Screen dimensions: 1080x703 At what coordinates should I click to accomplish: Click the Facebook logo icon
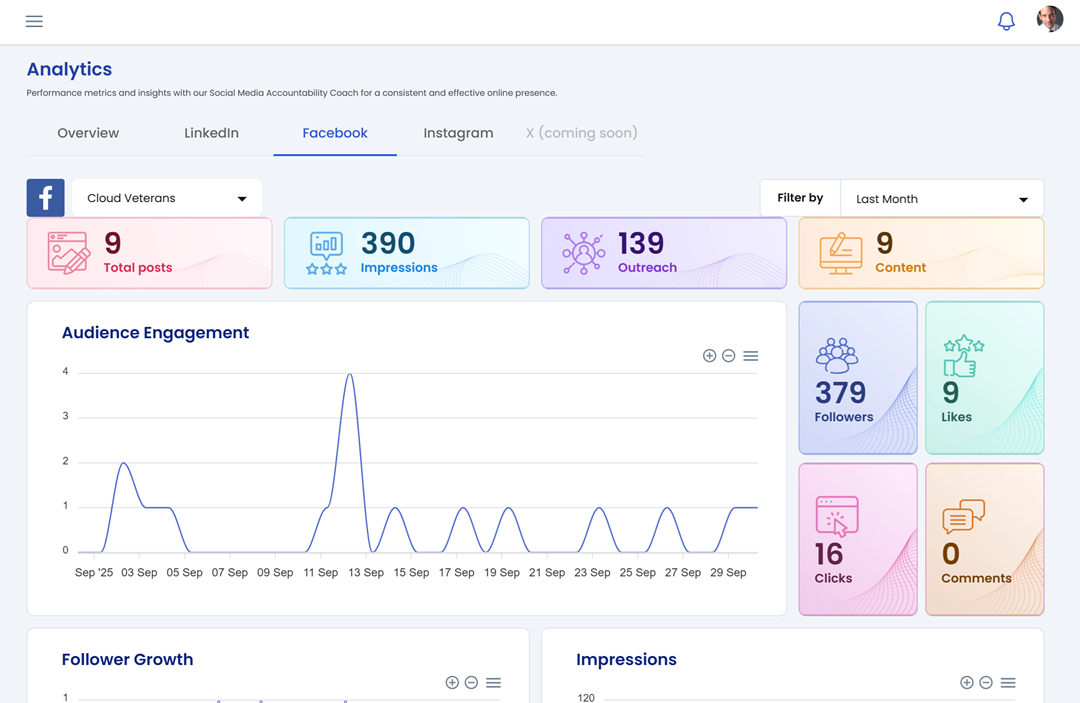pyautogui.click(x=46, y=198)
